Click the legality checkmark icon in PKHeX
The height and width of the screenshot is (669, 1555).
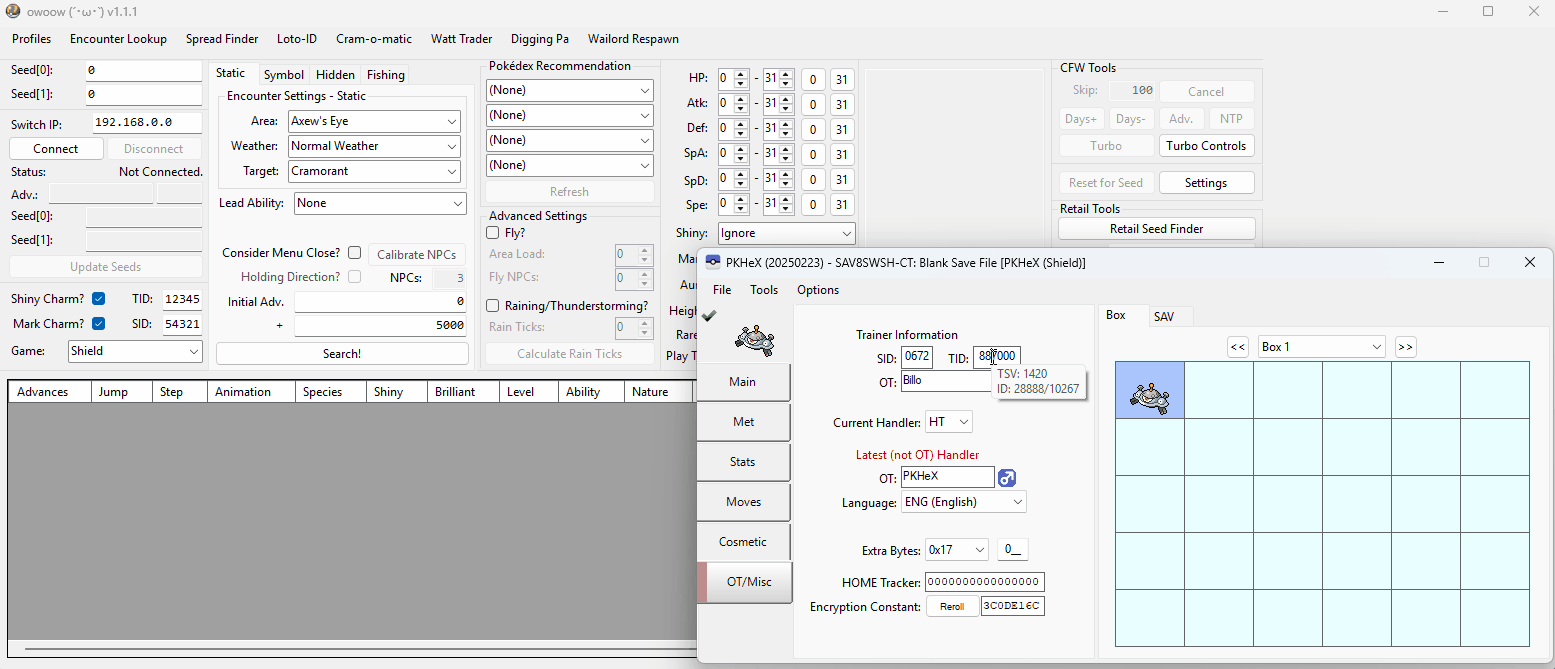pyautogui.click(x=709, y=315)
